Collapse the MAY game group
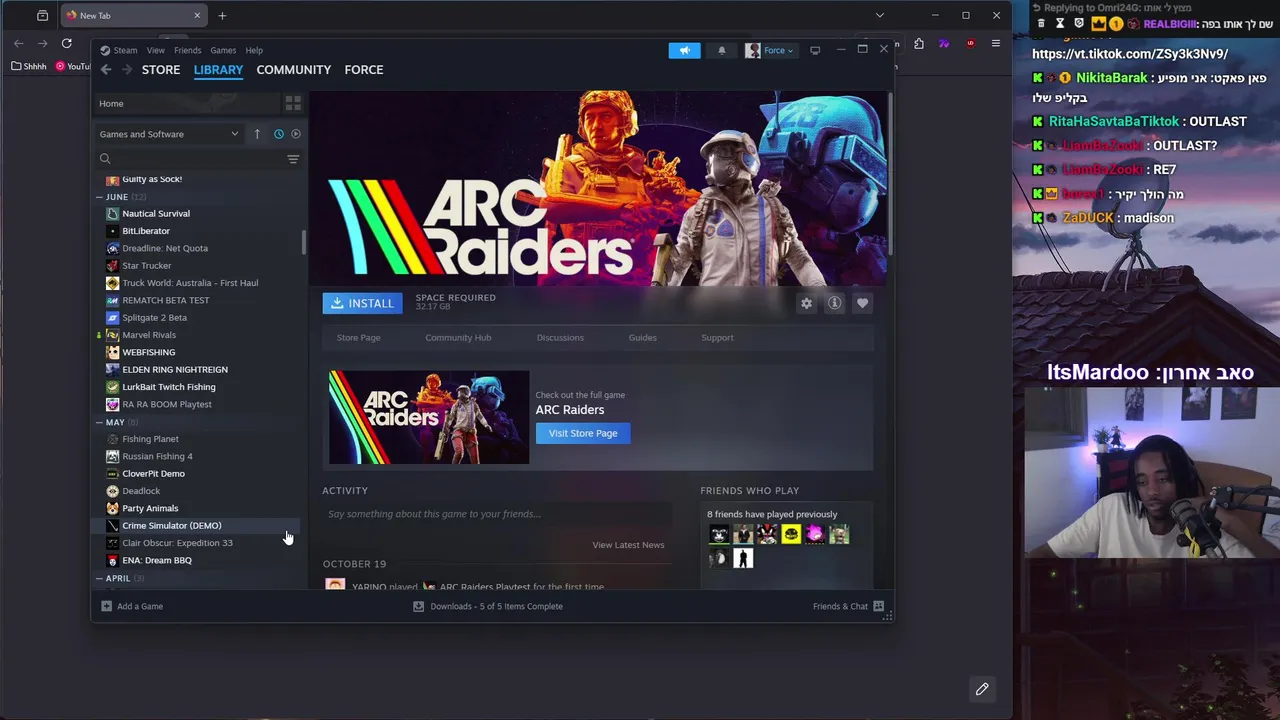The height and width of the screenshot is (720, 1280). (99, 422)
